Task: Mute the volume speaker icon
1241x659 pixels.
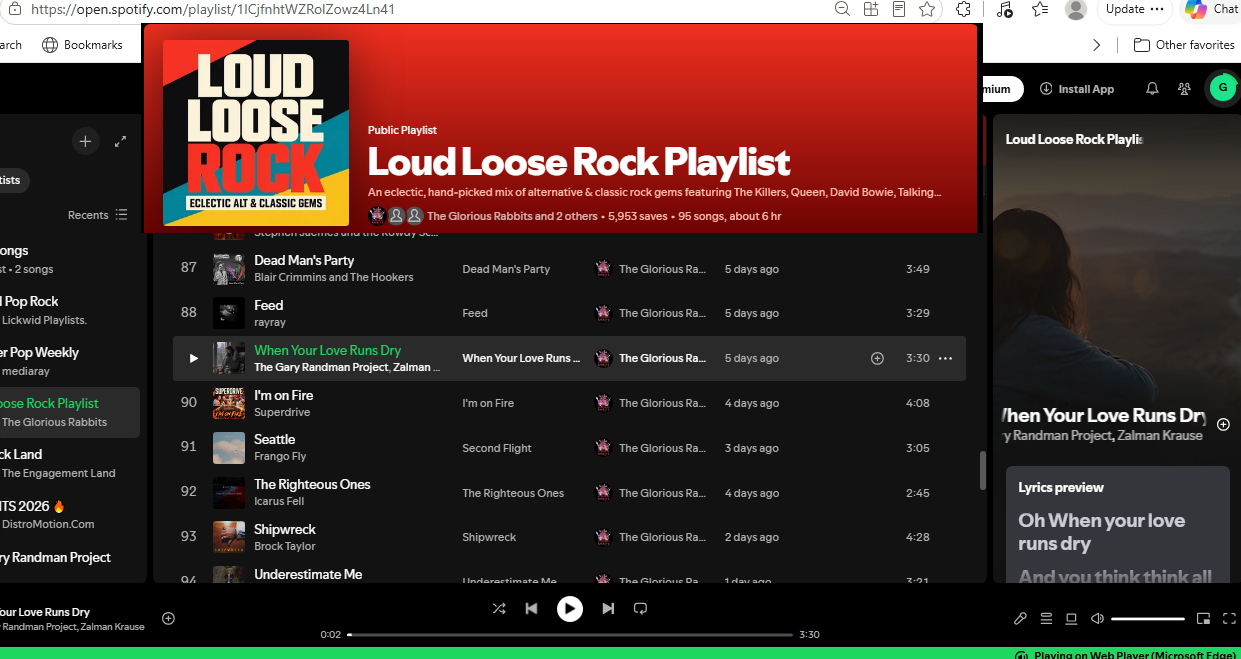Action: point(1097,618)
